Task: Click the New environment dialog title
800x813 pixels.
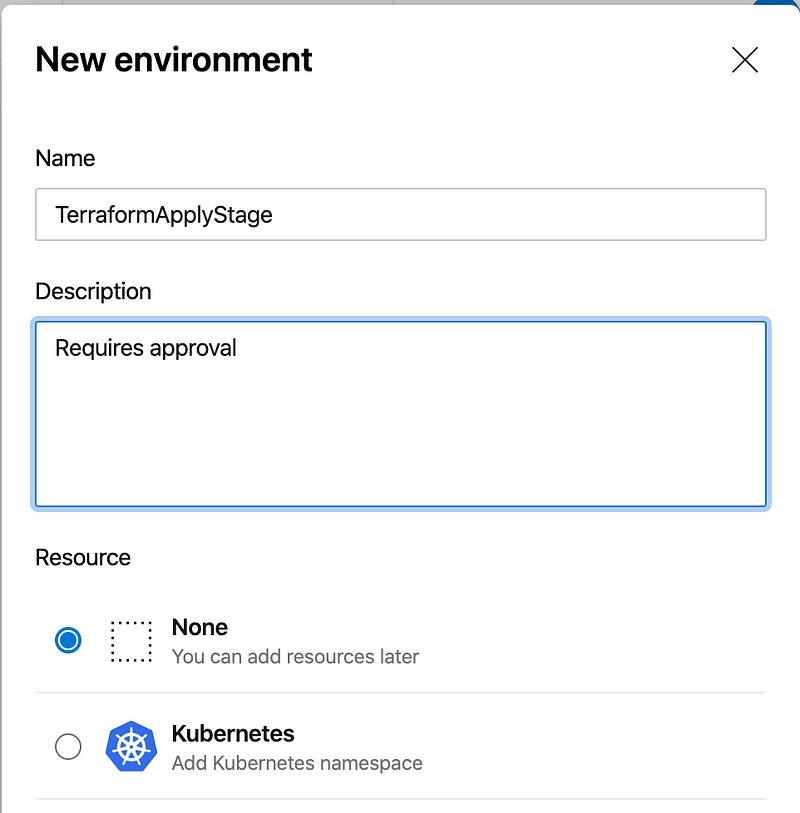Action: tap(174, 60)
